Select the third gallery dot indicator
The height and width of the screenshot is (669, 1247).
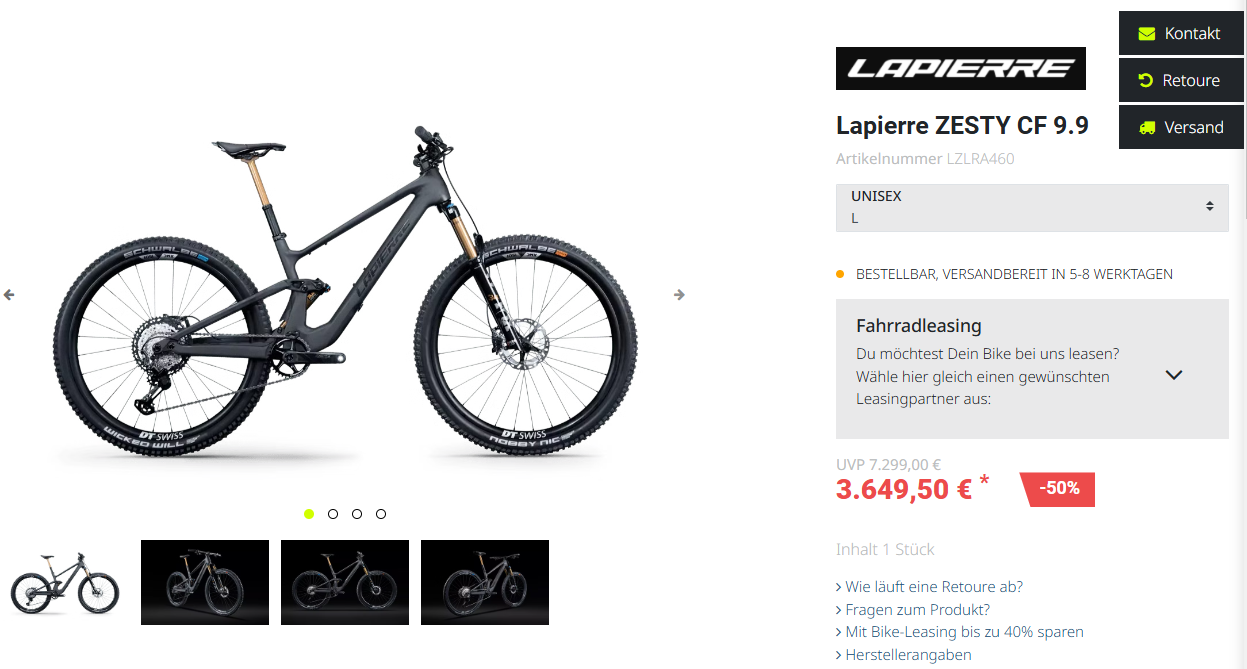pos(357,514)
